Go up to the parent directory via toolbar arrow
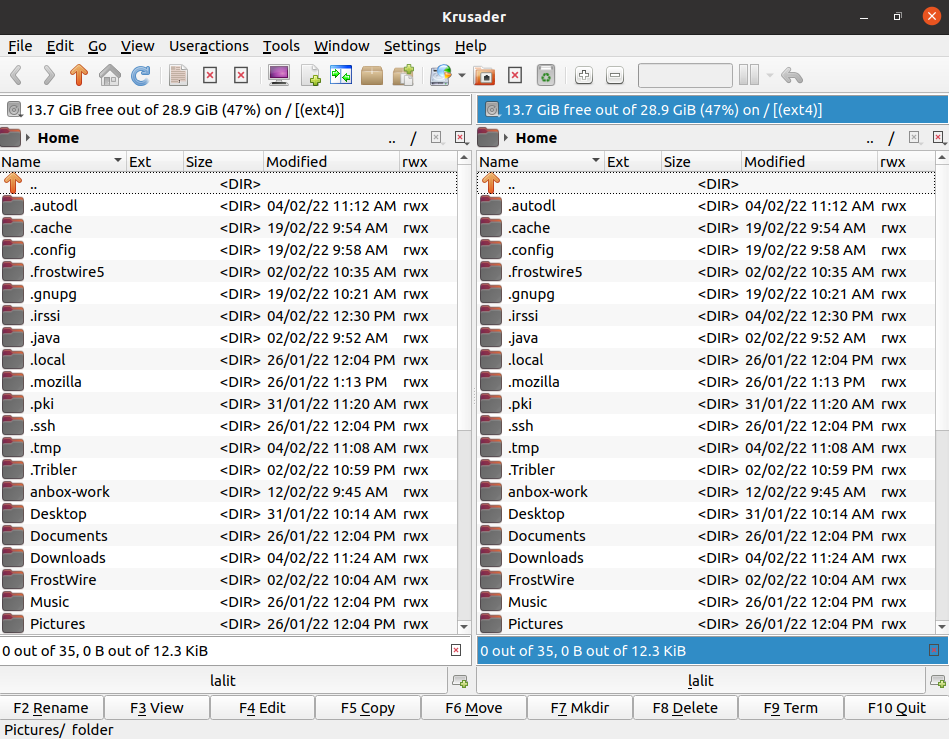 pyautogui.click(x=79, y=75)
